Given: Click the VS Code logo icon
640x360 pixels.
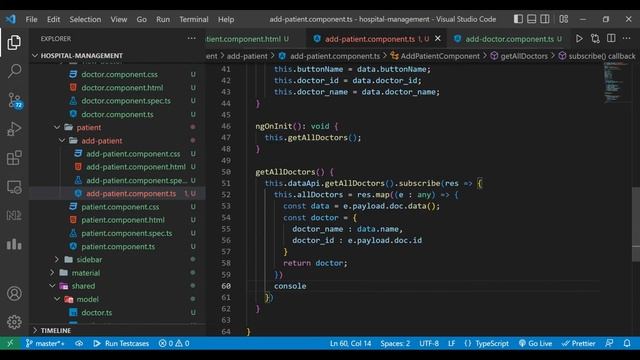Looking at the screenshot, I should pyautogui.click(x=11, y=19).
